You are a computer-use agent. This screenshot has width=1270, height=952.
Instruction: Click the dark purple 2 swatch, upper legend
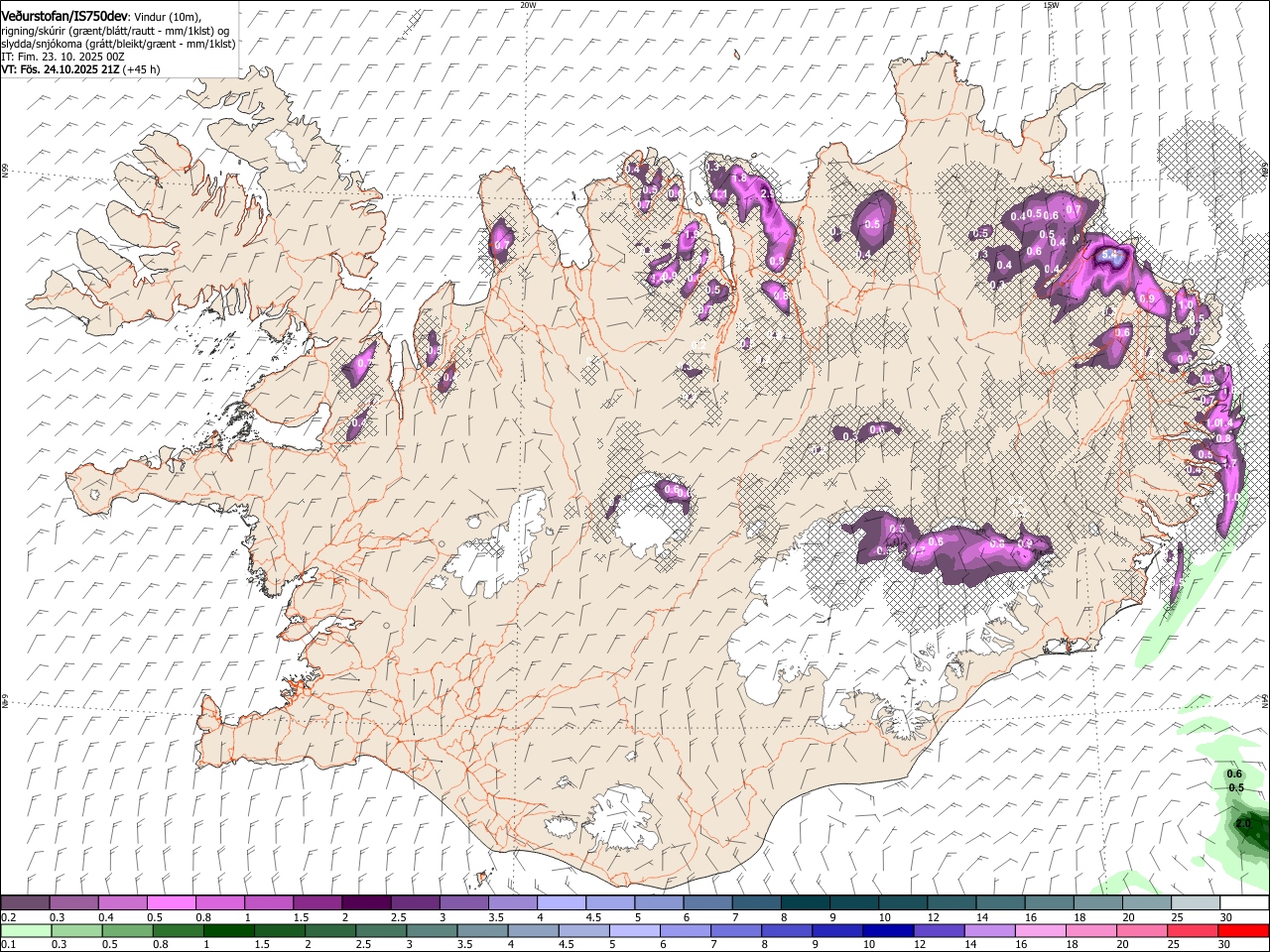click(x=367, y=903)
